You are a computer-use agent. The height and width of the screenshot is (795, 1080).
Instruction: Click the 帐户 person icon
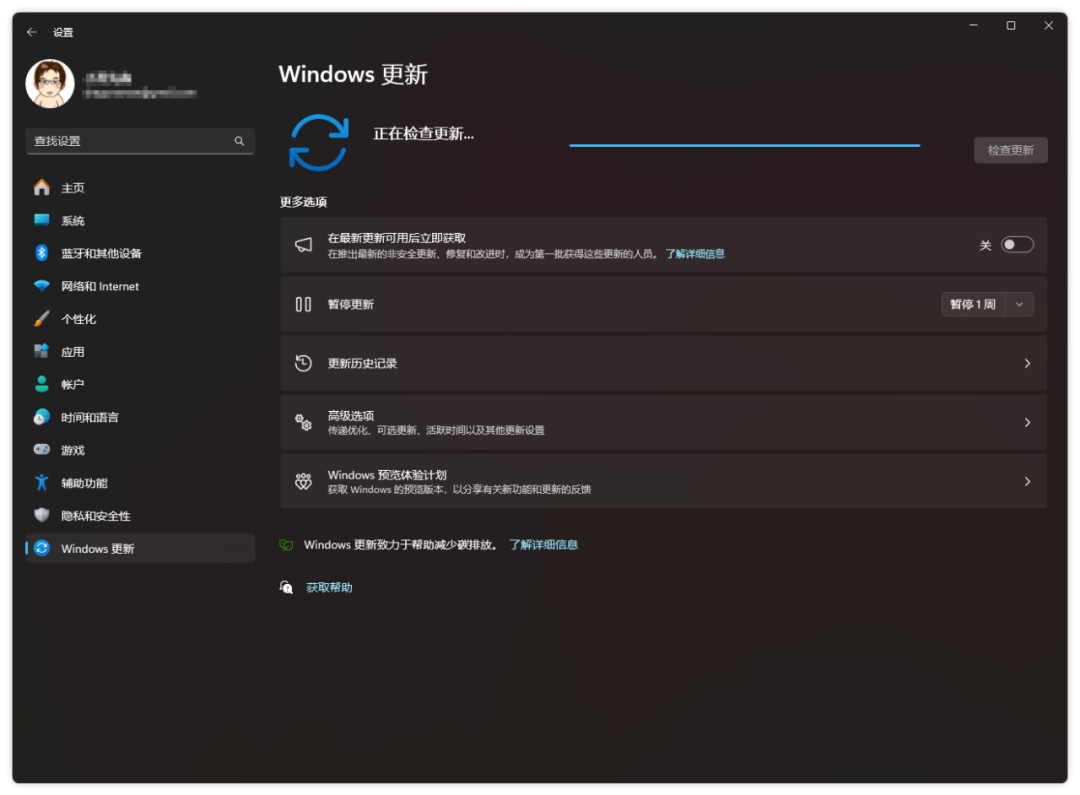click(x=42, y=384)
